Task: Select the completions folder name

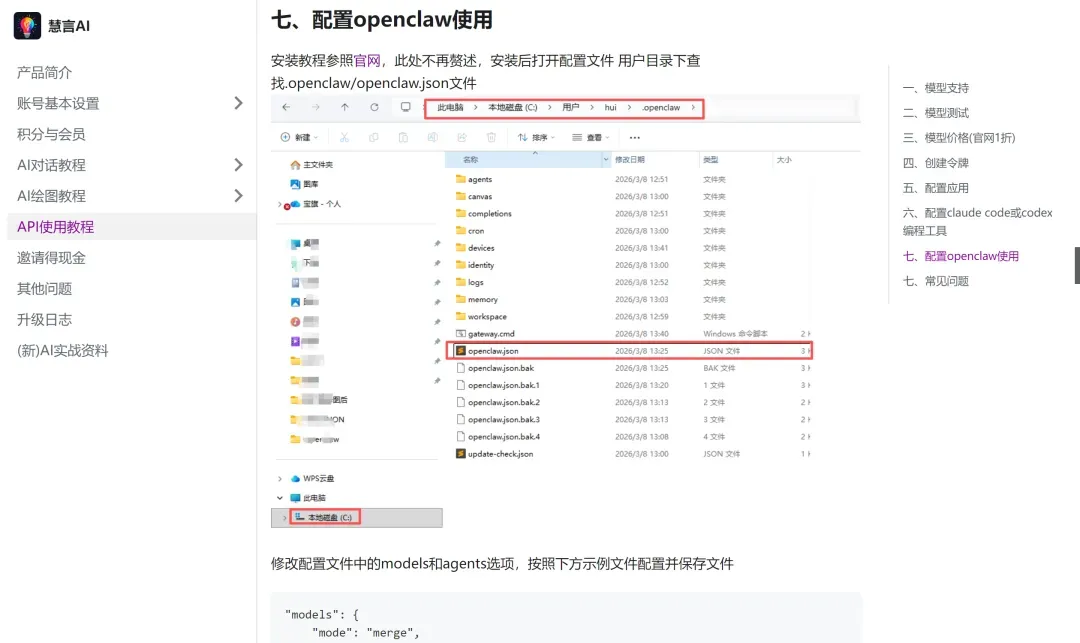Action: tap(490, 213)
